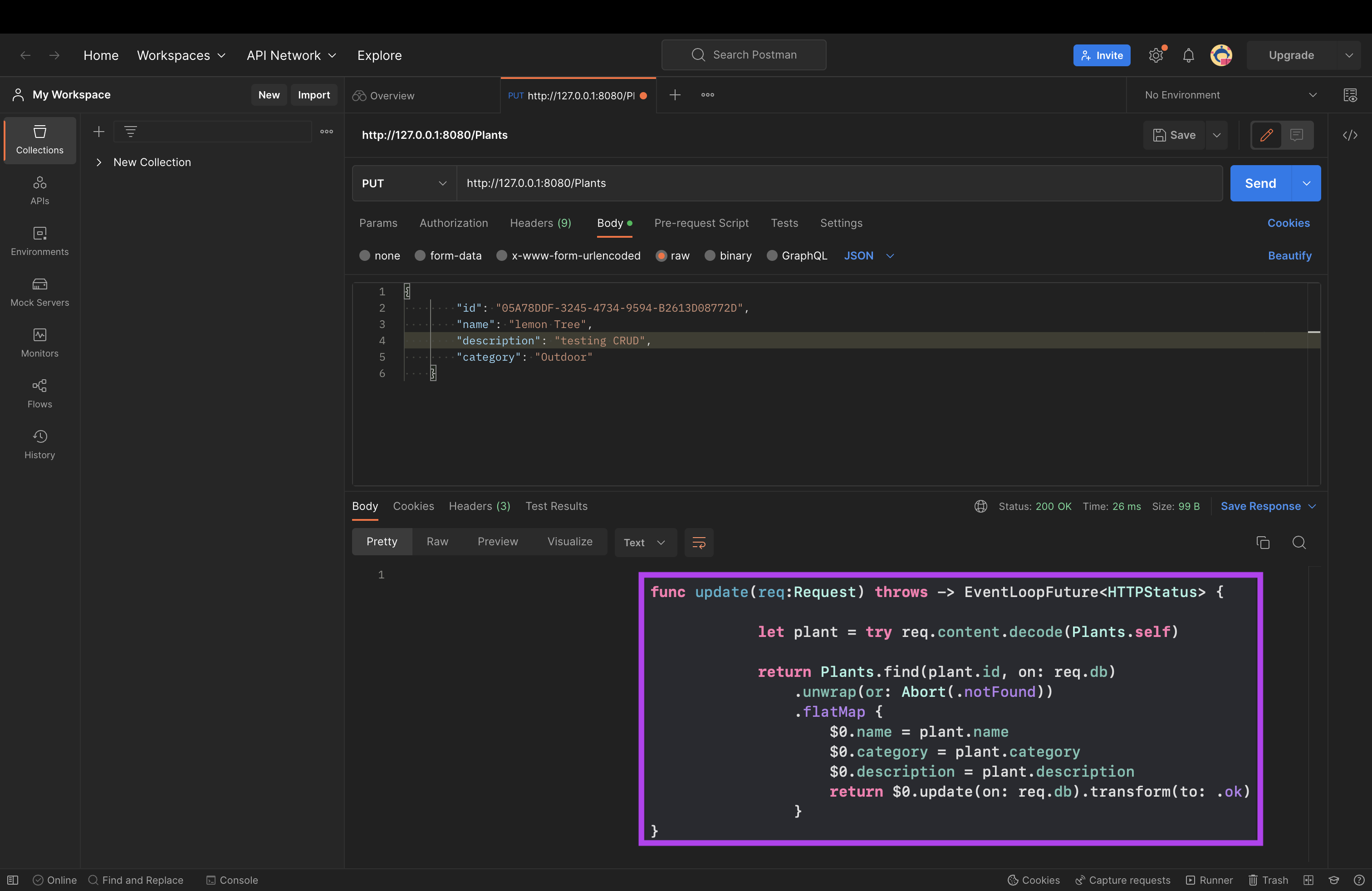This screenshot has height=891, width=1372.
Task: Open the PUT method dropdown
Action: click(403, 183)
